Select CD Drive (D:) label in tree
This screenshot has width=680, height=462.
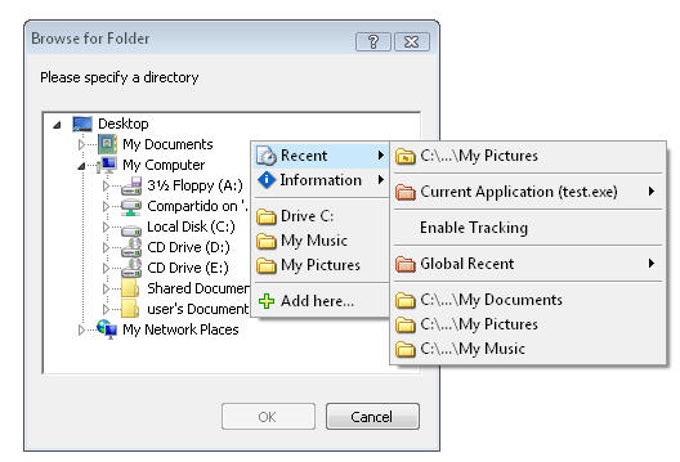point(188,248)
